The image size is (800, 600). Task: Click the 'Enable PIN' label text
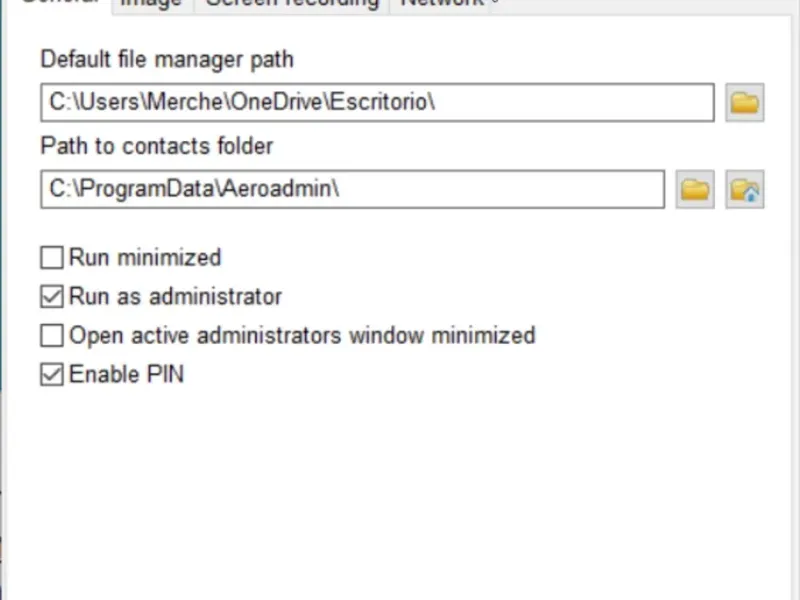tap(126, 374)
